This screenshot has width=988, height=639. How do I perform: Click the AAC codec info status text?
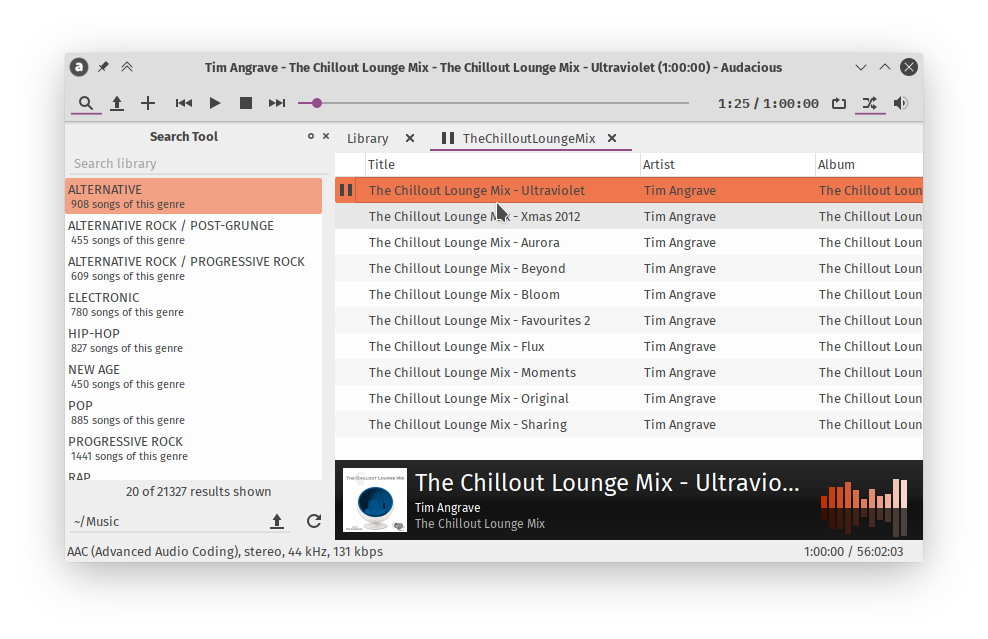225,551
